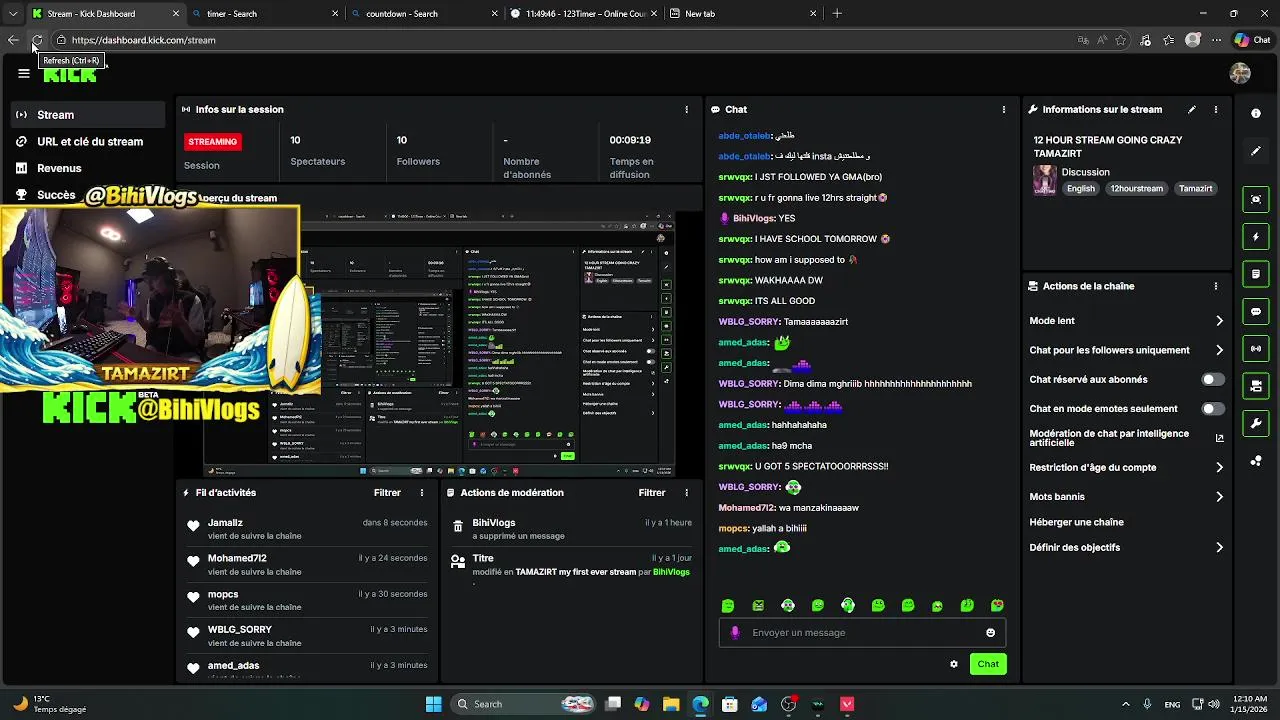Open browser tab list dropdown arrow
1280x720 pixels.
point(13,14)
